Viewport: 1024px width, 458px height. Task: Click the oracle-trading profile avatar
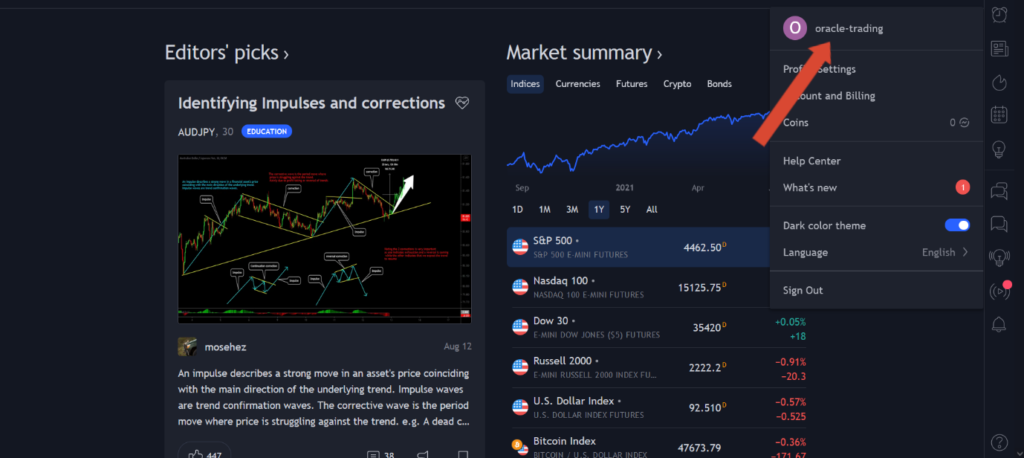click(x=795, y=28)
